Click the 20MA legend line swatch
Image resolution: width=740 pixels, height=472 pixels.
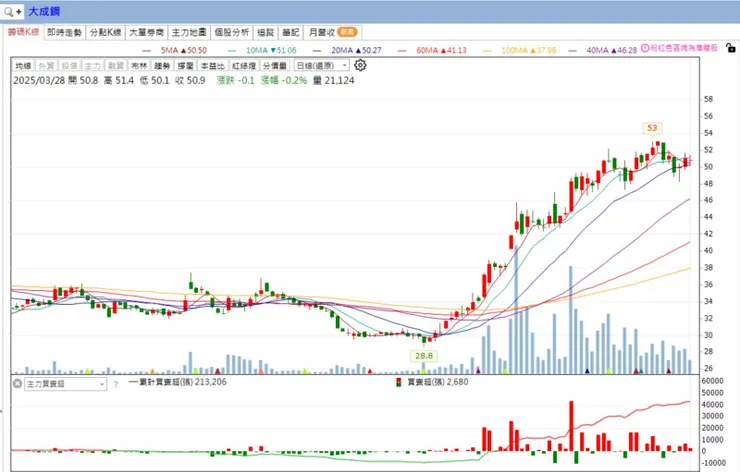click(x=317, y=51)
